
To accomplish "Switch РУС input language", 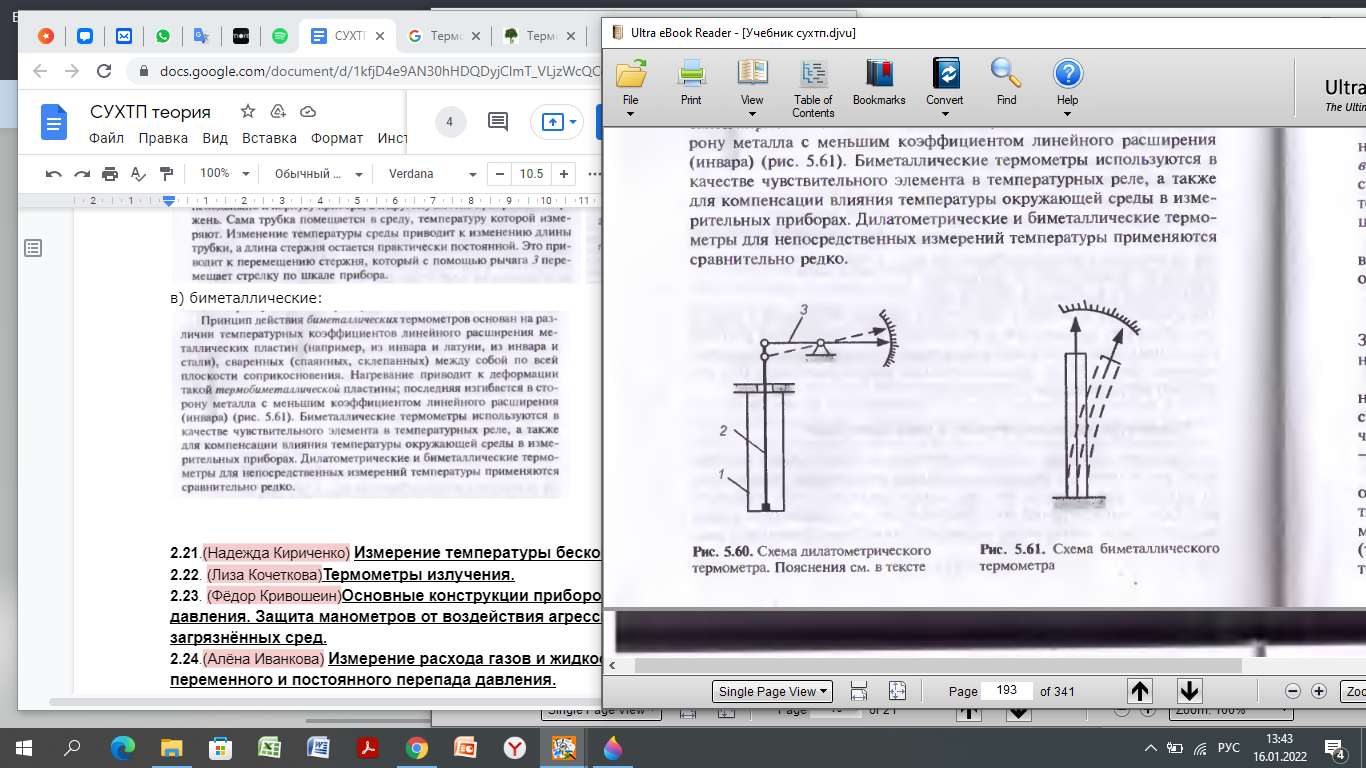I will pyautogui.click(x=1229, y=748).
